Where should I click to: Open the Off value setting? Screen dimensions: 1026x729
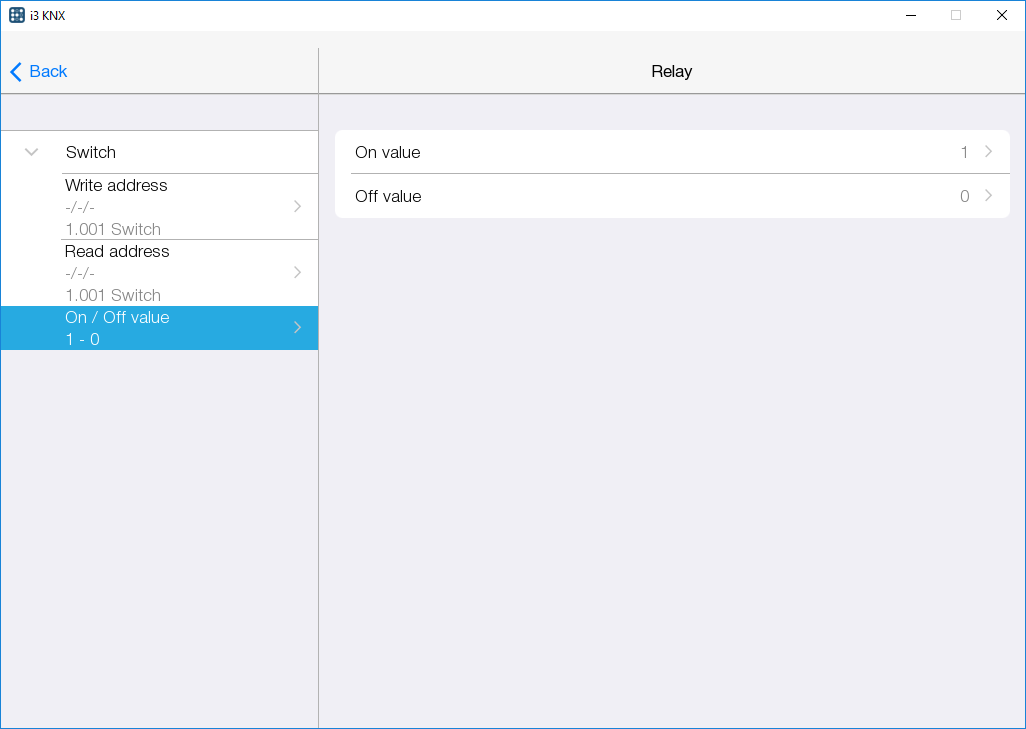(600, 196)
